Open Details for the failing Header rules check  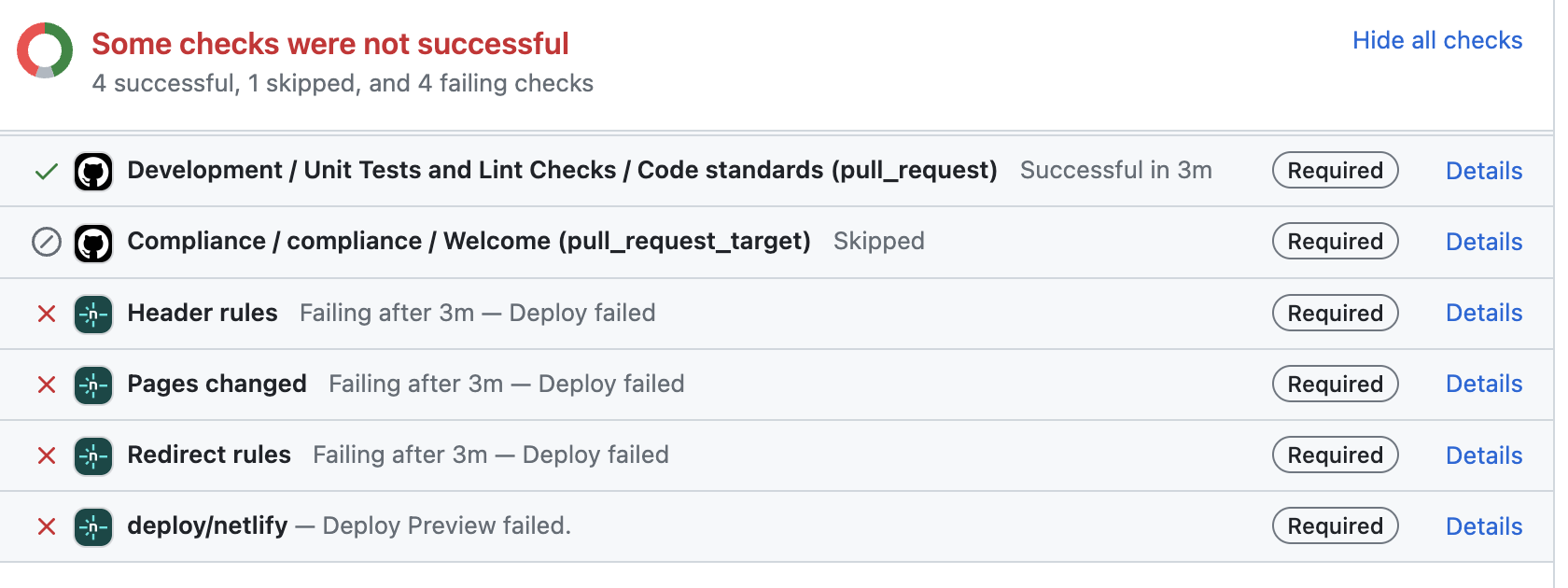pyautogui.click(x=1484, y=313)
